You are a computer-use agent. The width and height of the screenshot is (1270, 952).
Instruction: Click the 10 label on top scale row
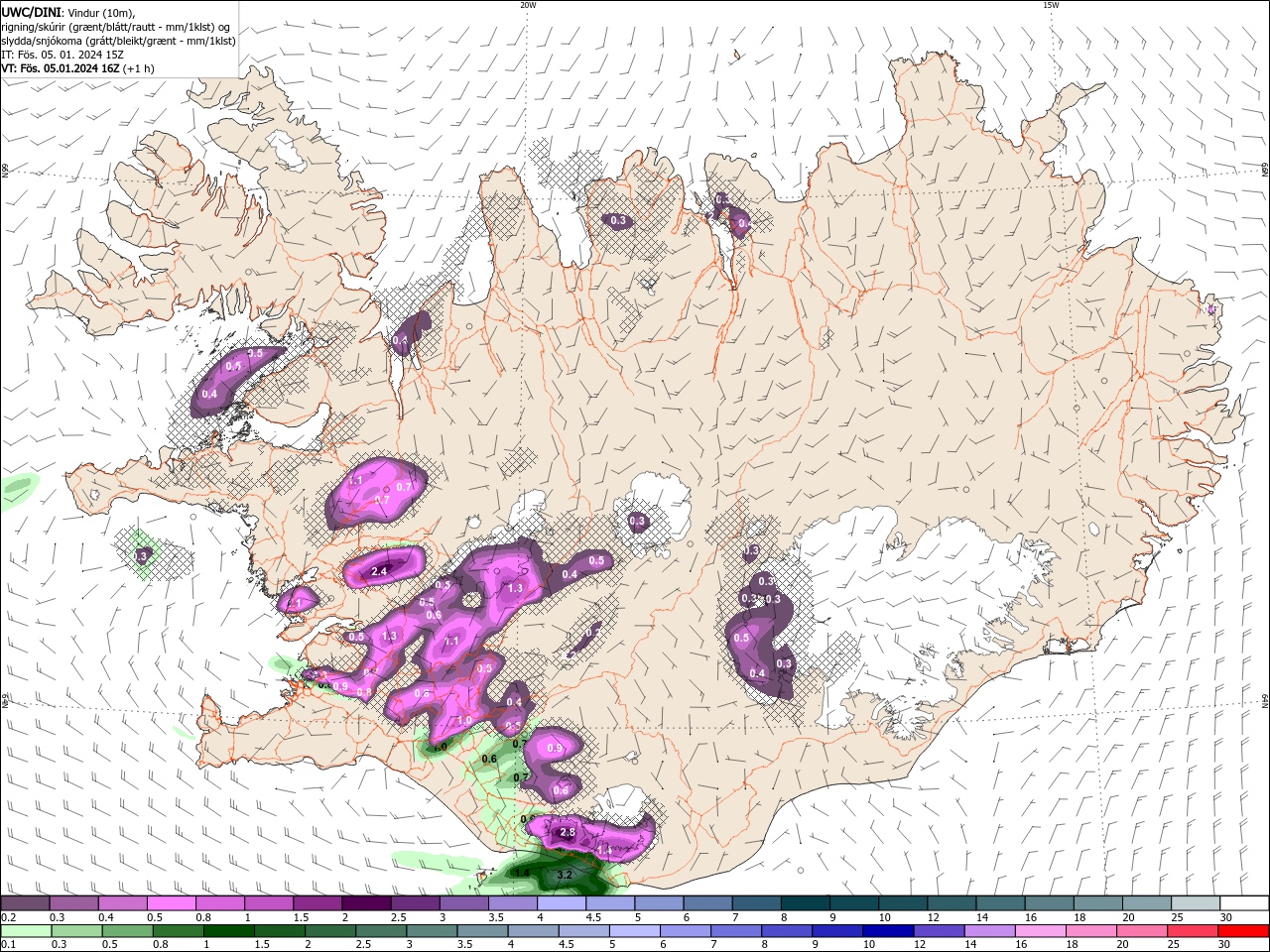[885, 917]
